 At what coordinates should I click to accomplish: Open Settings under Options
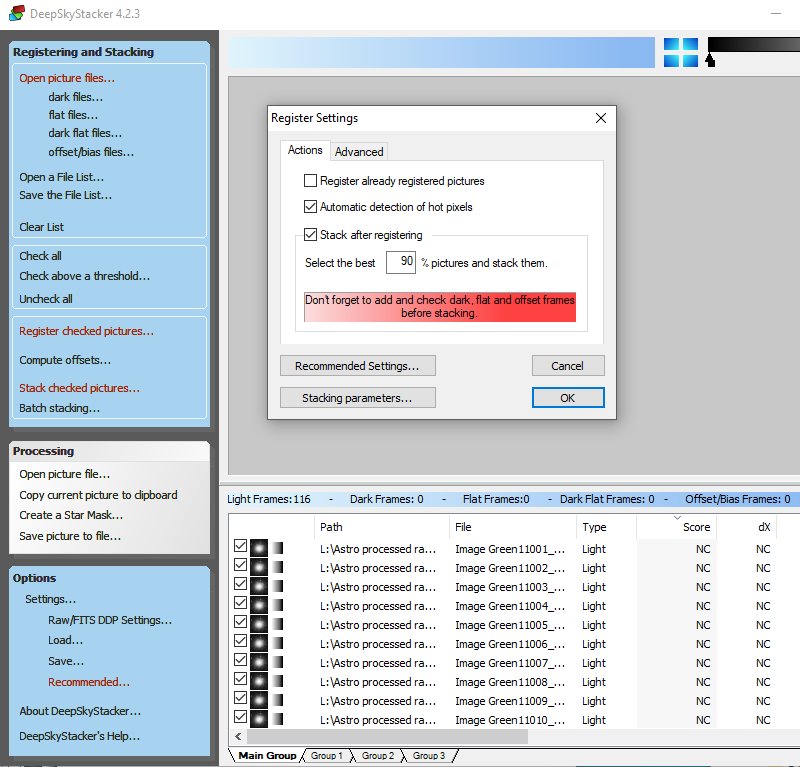pos(51,599)
